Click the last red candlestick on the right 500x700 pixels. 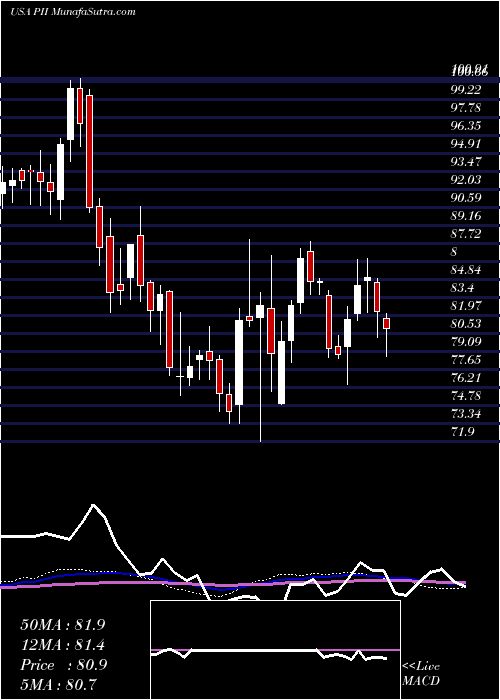point(387,323)
